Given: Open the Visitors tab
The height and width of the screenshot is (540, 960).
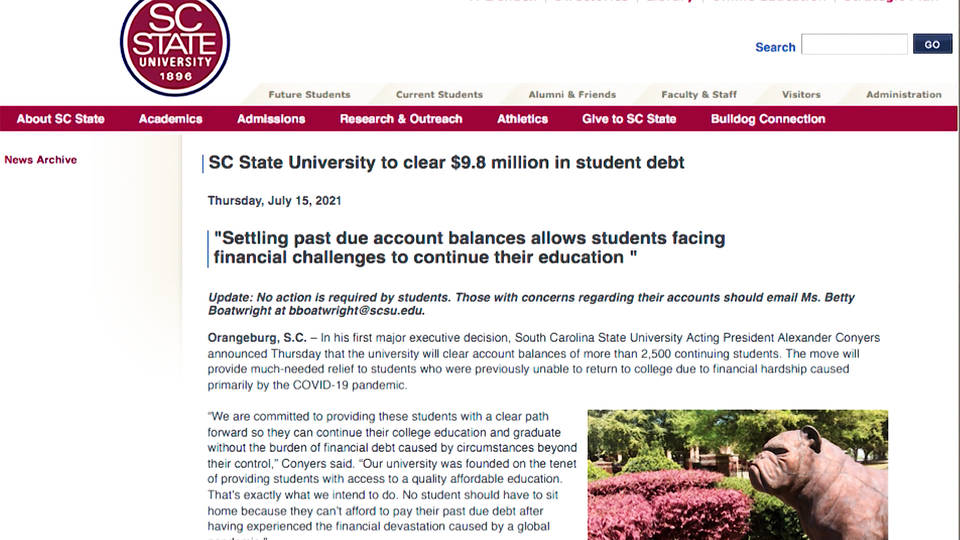Looking at the screenshot, I should [801, 95].
